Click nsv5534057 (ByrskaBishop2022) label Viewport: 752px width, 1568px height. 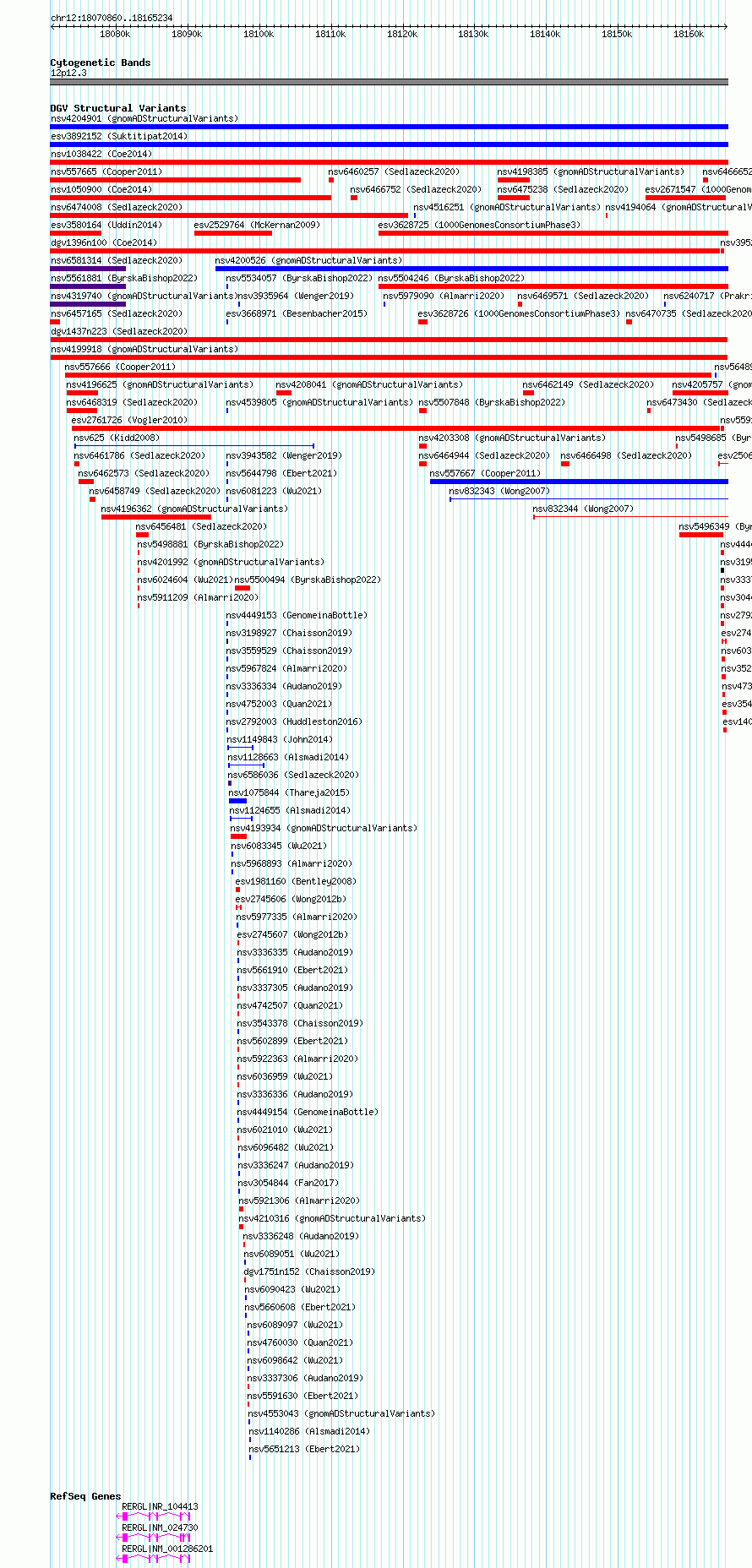pos(299,278)
